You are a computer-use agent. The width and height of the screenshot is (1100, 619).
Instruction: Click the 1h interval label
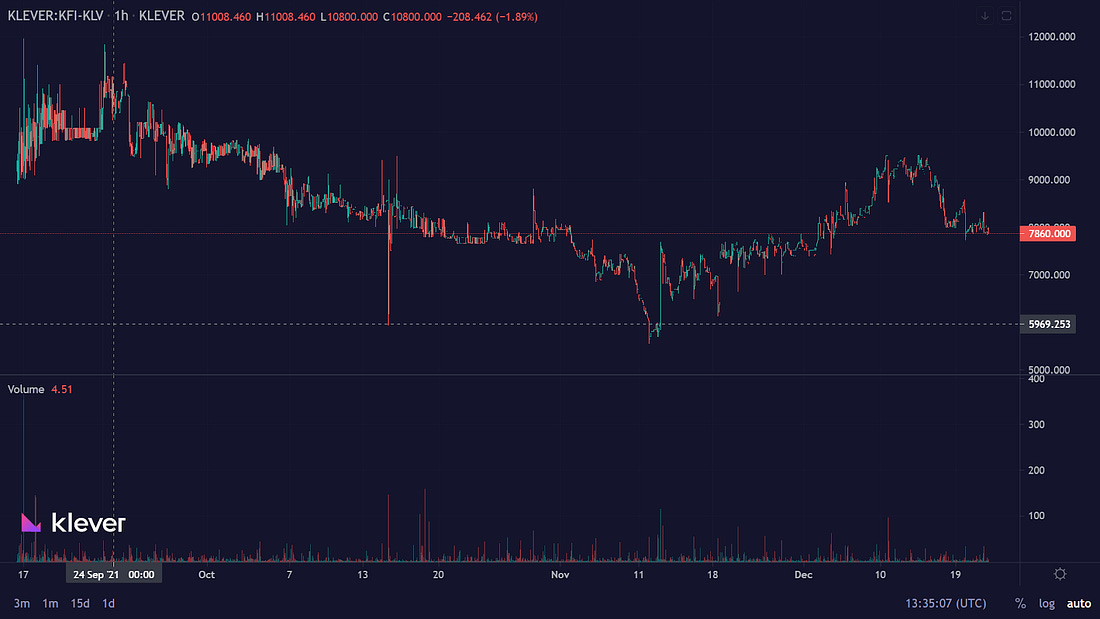click(x=121, y=16)
